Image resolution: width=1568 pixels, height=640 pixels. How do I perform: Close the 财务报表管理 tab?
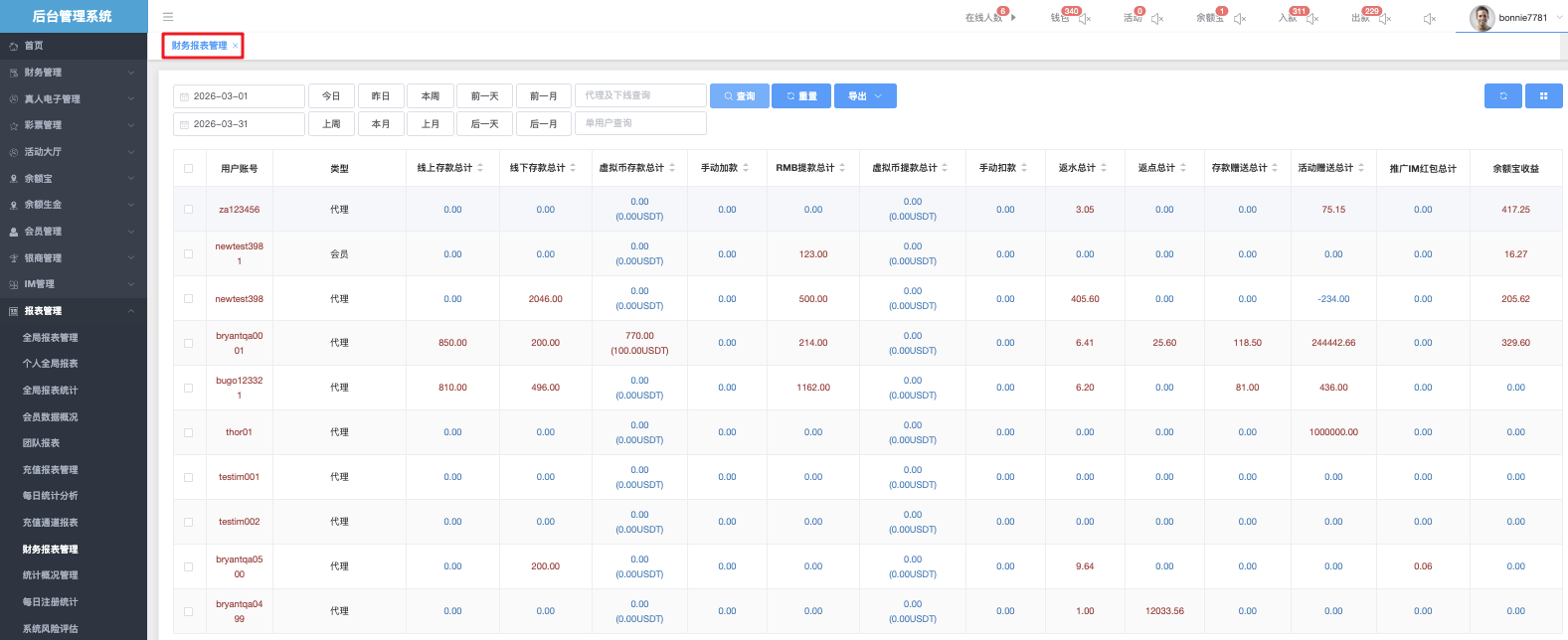tap(236, 46)
